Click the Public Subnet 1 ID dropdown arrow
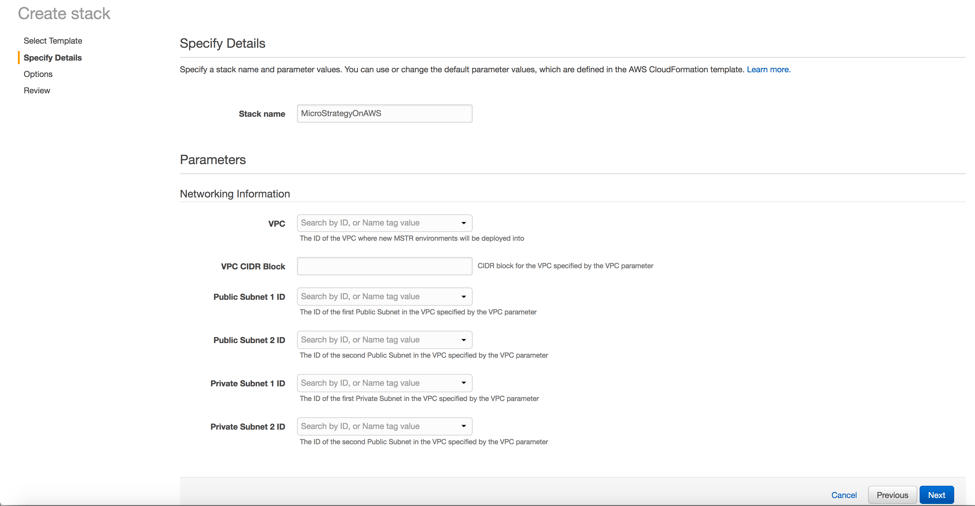This screenshot has width=975, height=506. [x=463, y=297]
